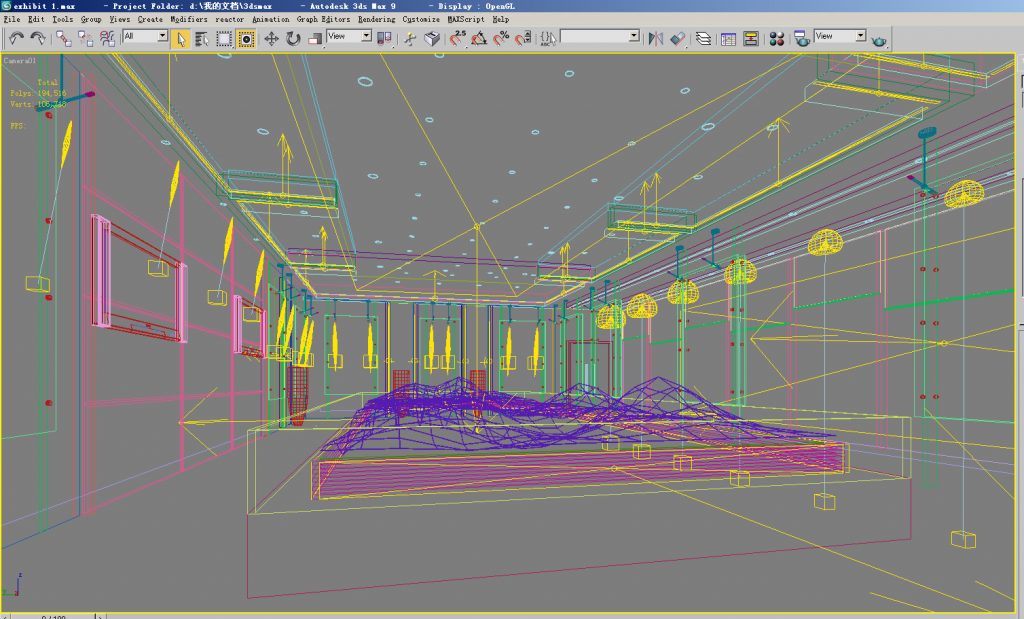Activate the Select Object arrow tool
1024x619 pixels.
tap(180, 38)
